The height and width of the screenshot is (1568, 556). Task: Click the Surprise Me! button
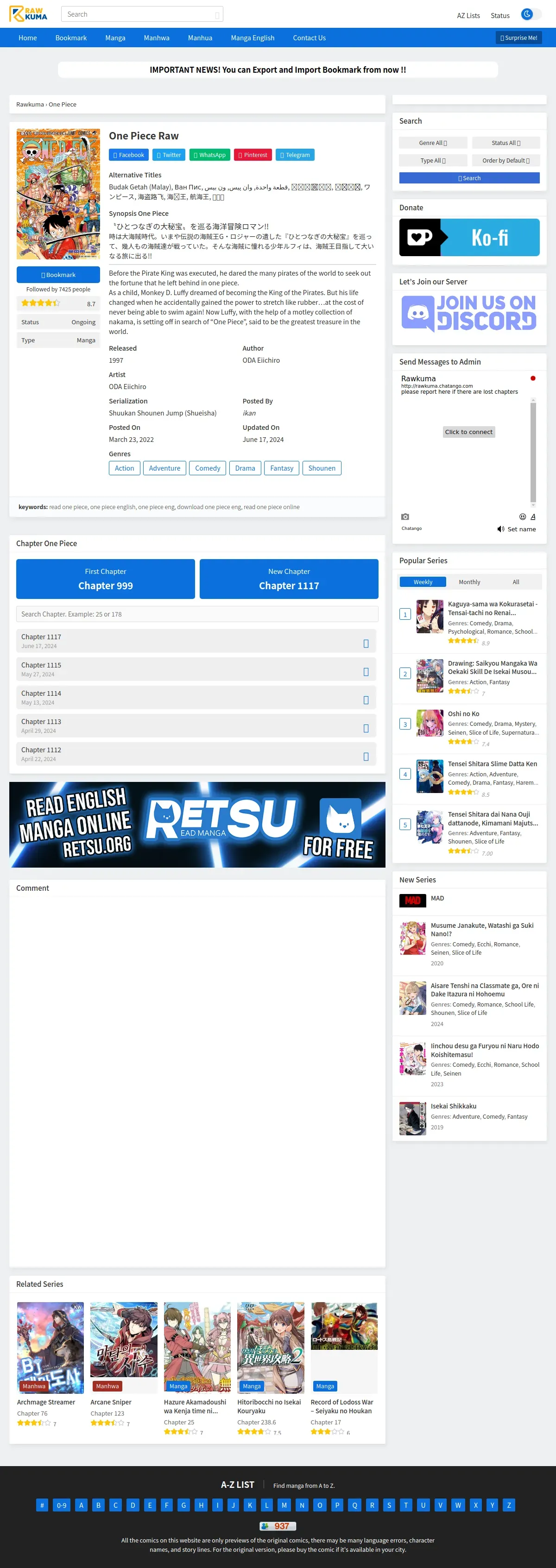[x=519, y=38]
